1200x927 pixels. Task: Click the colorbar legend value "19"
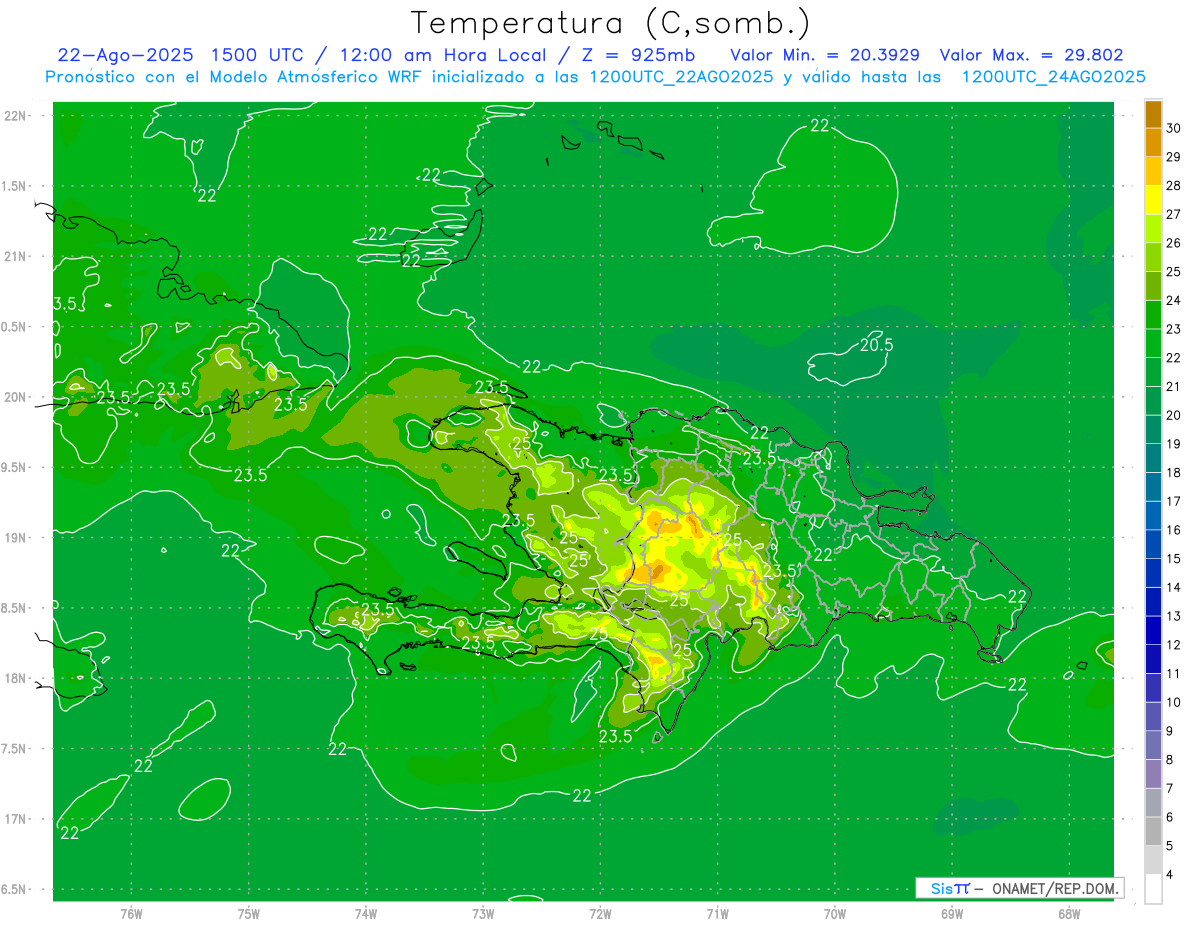pyautogui.click(x=1174, y=444)
